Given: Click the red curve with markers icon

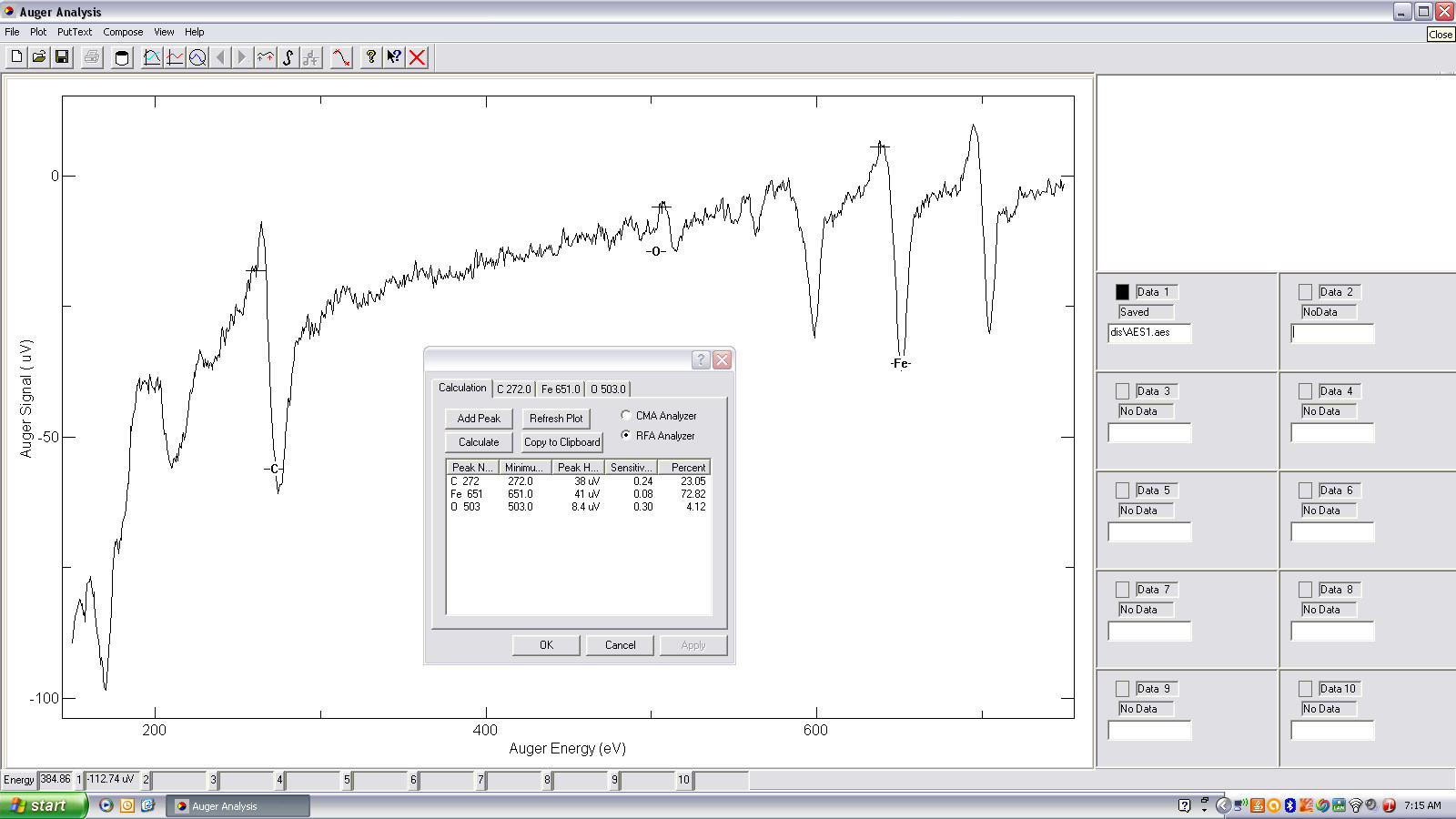Looking at the screenshot, I should 341,57.
